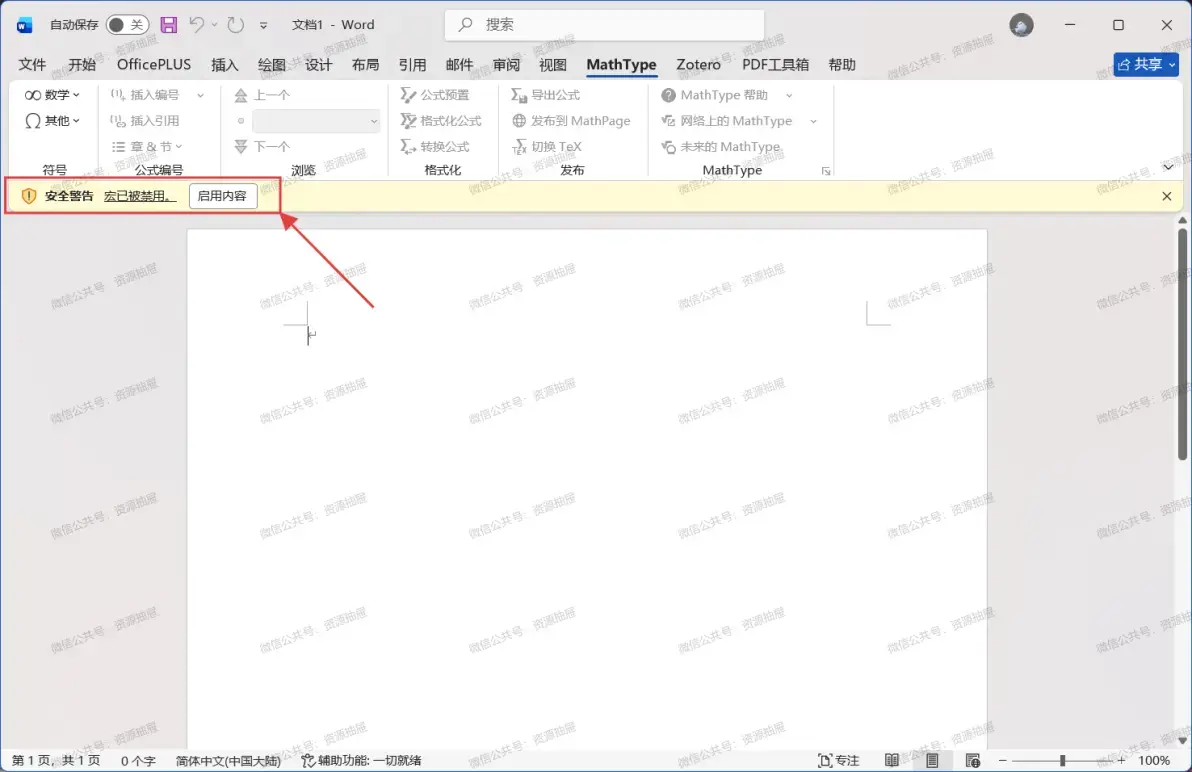Click the 搜索 search box
The width and height of the screenshot is (1192, 772).
coord(604,25)
